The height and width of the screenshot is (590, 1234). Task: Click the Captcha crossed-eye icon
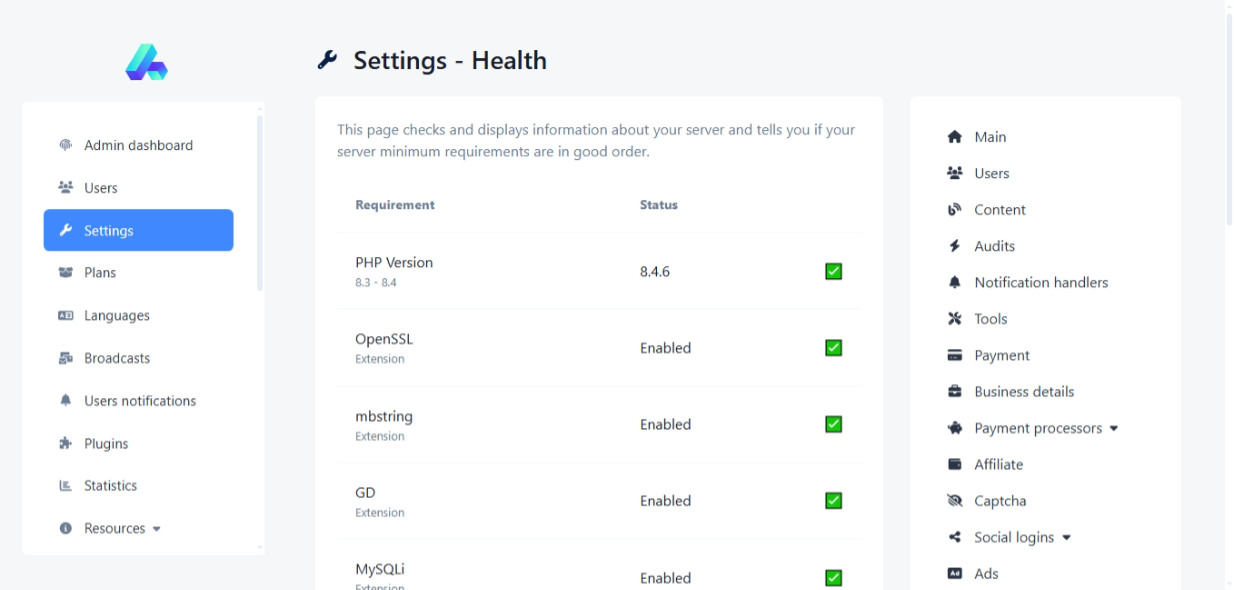click(x=954, y=501)
